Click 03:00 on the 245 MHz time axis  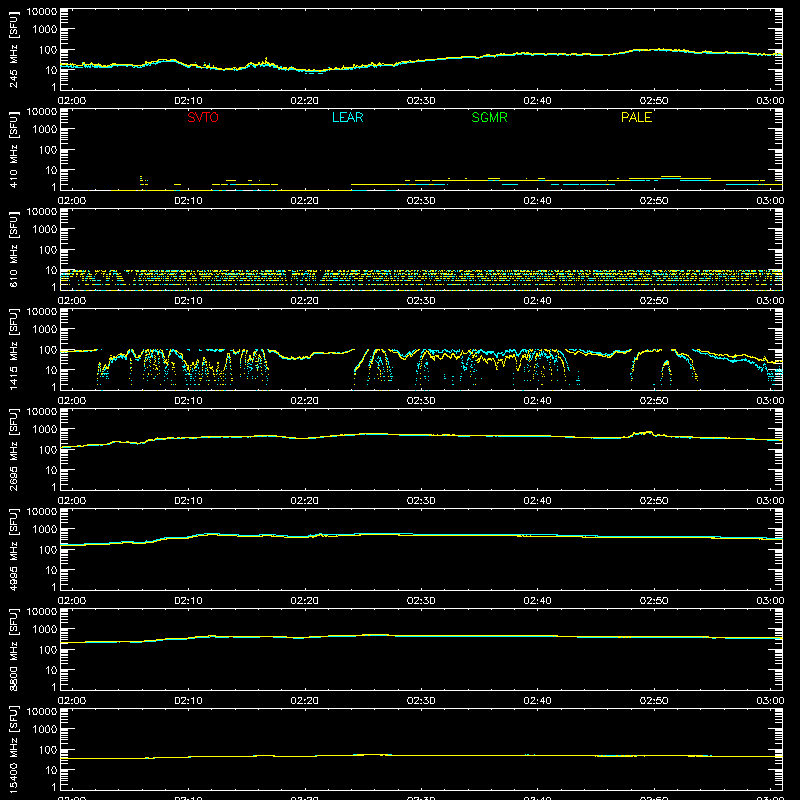[x=770, y=101]
